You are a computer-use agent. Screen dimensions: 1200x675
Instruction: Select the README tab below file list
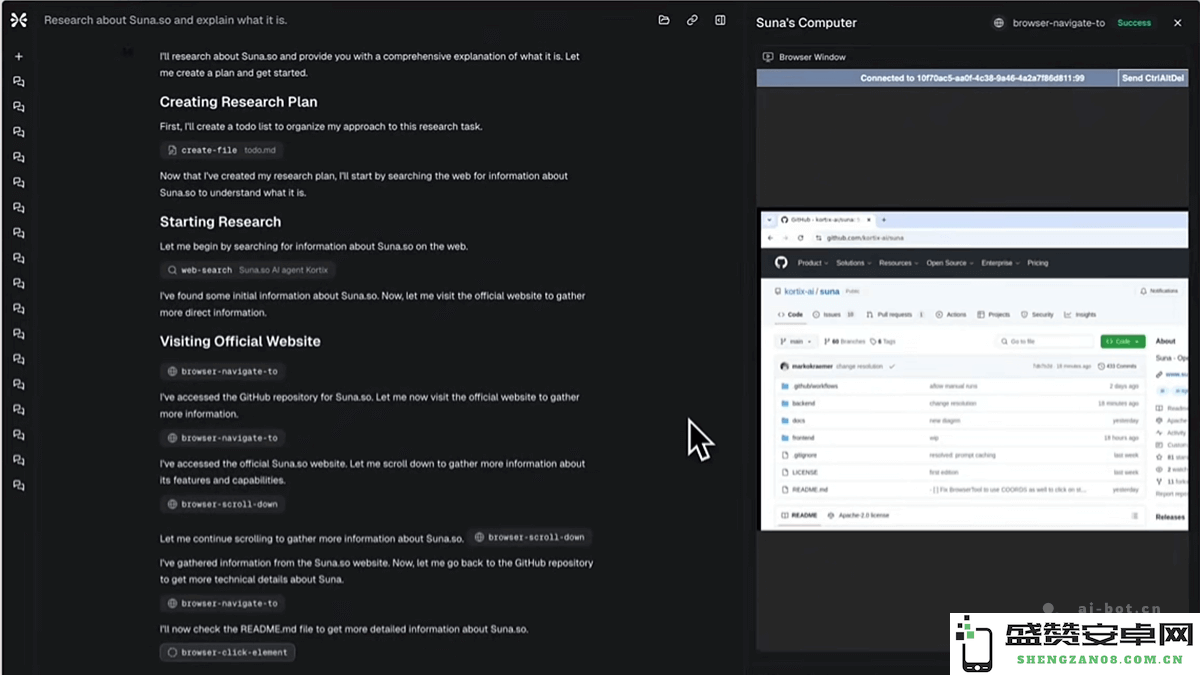click(800, 516)
